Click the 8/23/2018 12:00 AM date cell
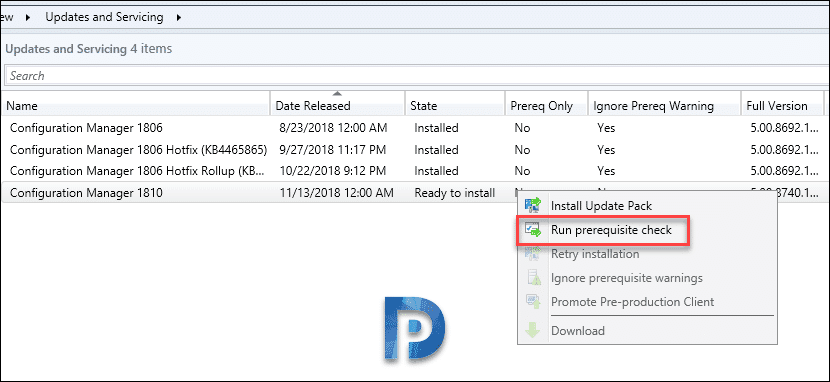This screenshot has width=830, height=382. coord(333,128)
